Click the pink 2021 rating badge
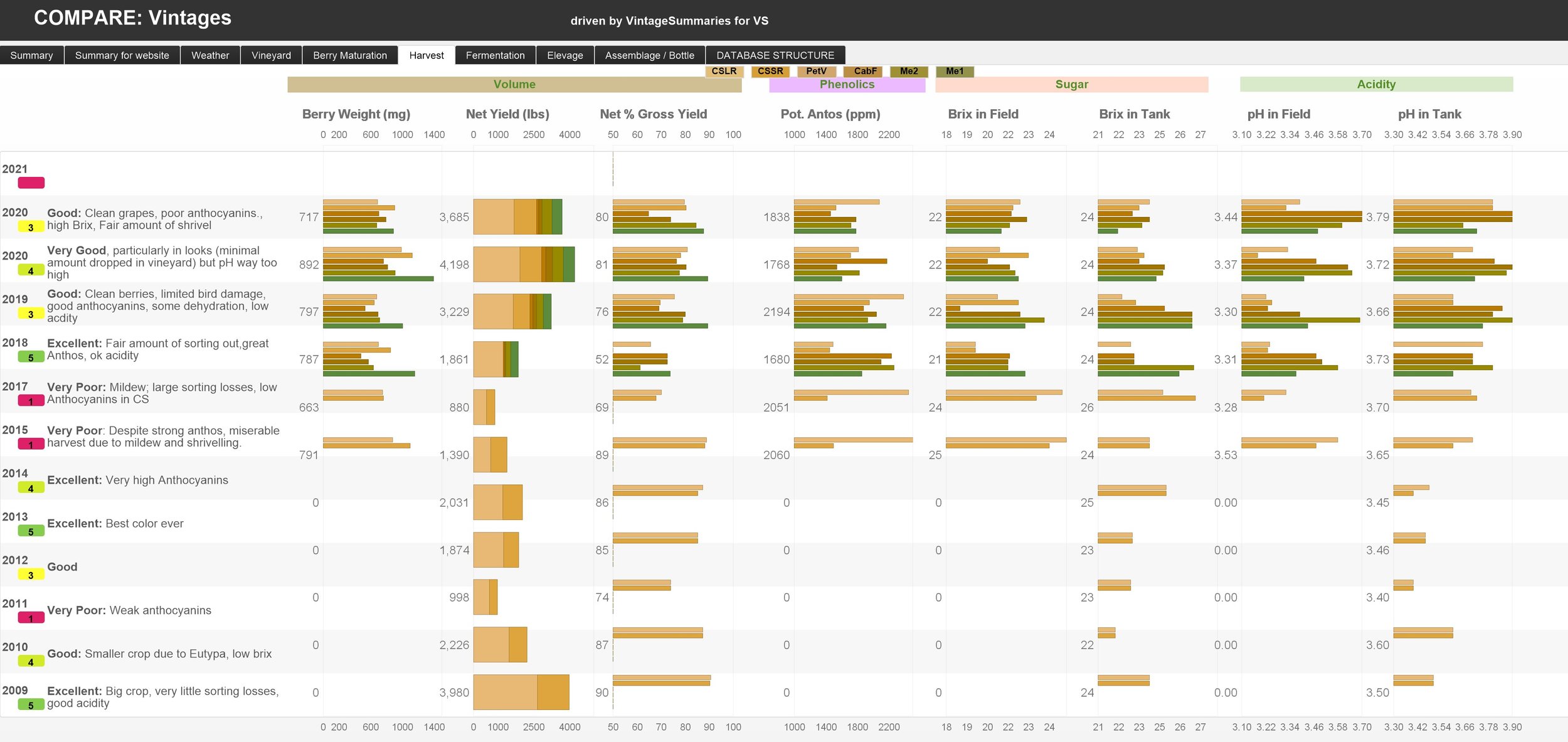The width and height of the screenshot is (1568, 742). point(31,183)
